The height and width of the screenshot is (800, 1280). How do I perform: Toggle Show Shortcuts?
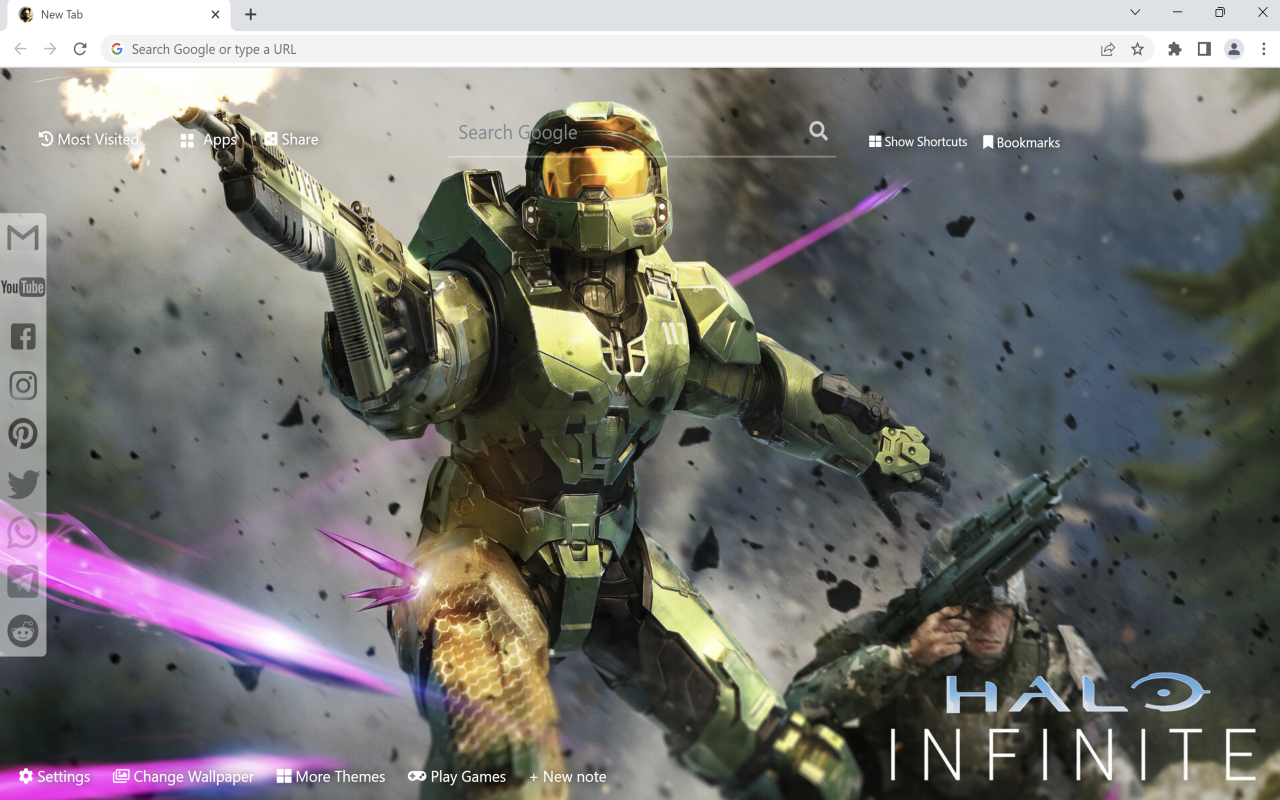click(918, 142)
